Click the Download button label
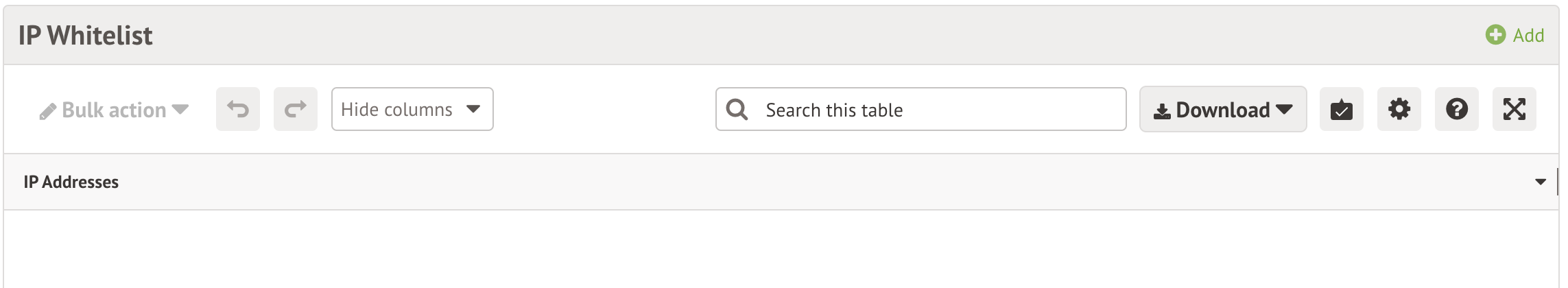 click(1222, 110)
